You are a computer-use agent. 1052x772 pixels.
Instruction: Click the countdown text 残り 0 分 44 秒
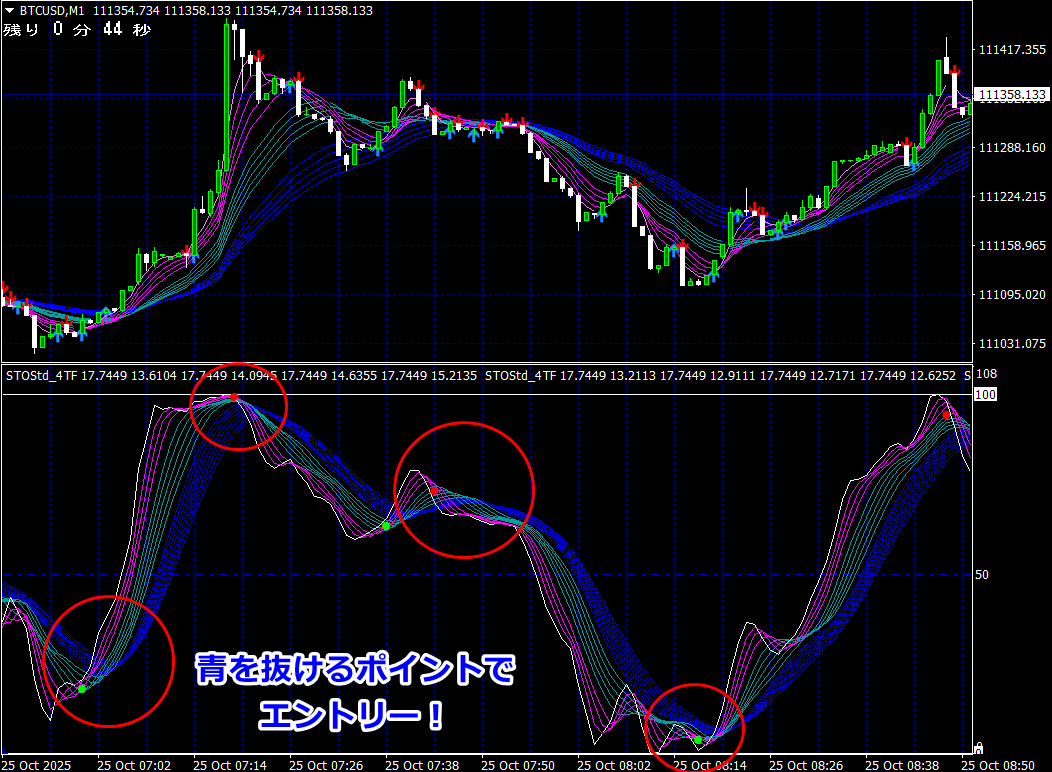click(x=77, y=29)
